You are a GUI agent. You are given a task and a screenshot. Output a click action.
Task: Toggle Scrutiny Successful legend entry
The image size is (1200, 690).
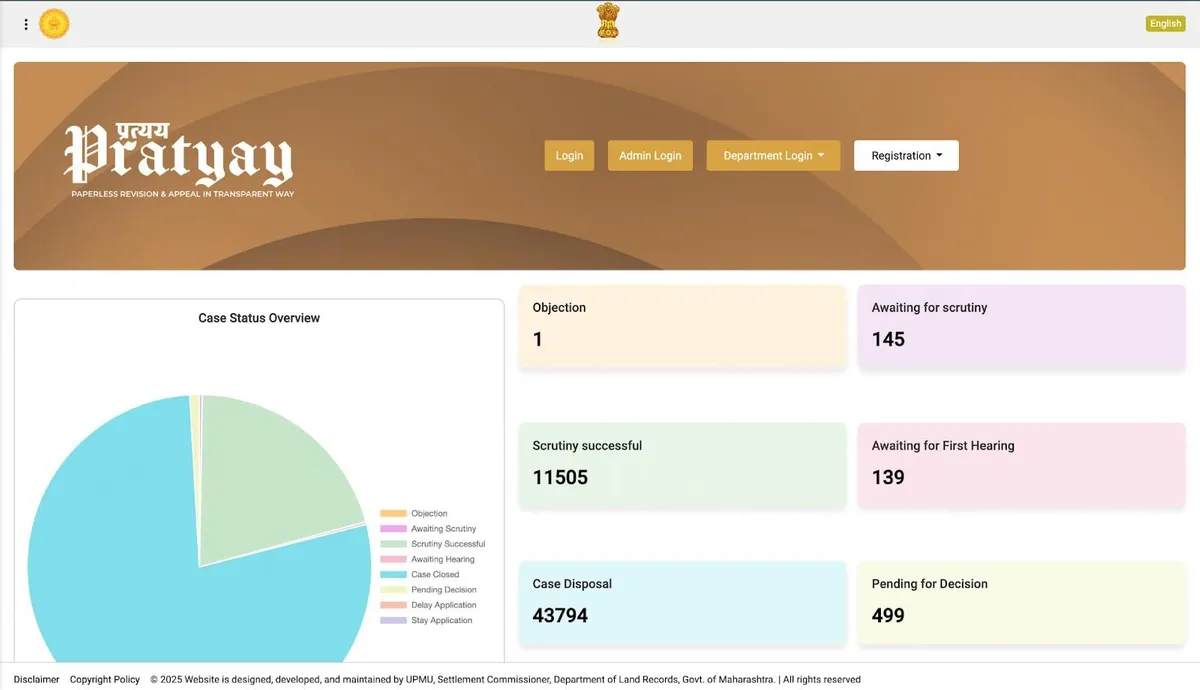441,543
